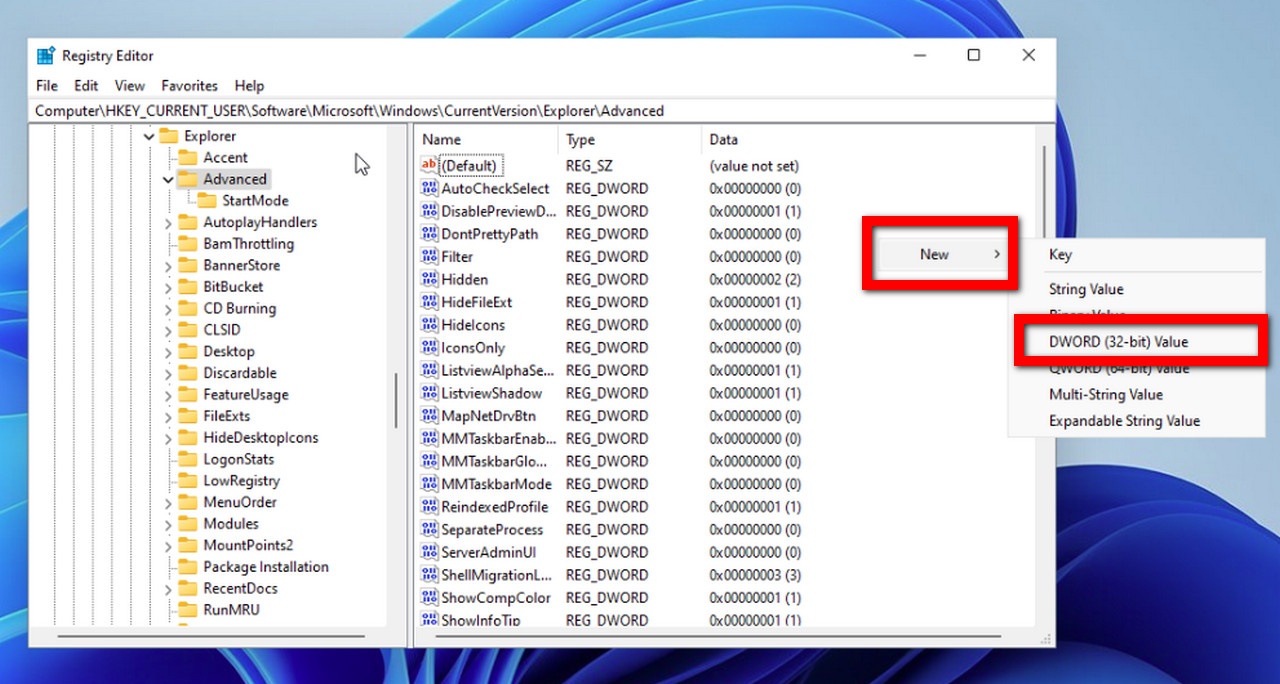Select the Discardable key
1280x684 pixels.
(x=240, y=373)
